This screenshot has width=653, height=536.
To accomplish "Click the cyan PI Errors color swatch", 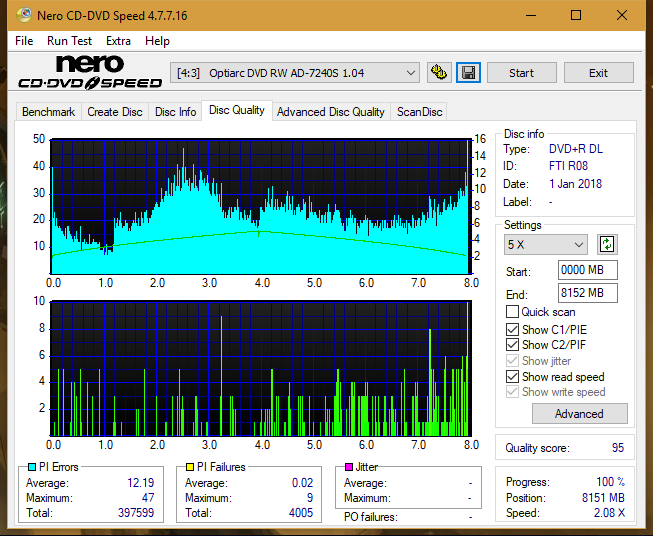I will 31,467.
